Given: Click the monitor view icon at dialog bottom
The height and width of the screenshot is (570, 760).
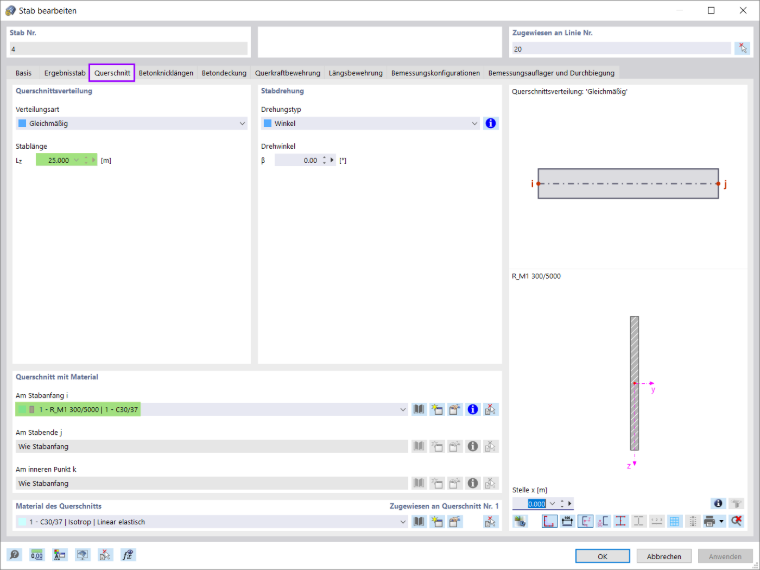Looking at the screenshot, I should [x=82, y=554].
